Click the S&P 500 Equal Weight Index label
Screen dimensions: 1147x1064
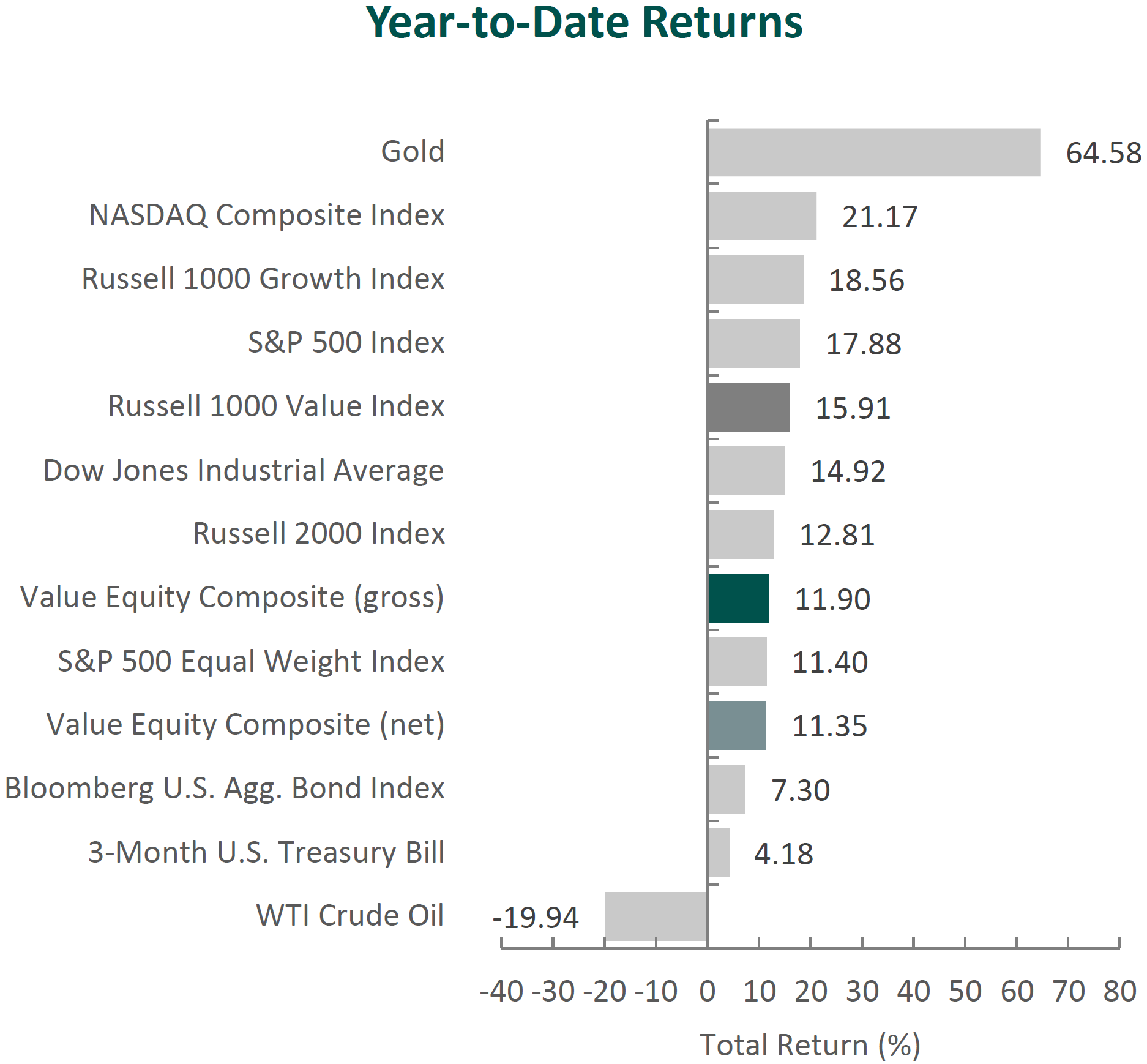(250, 662)
